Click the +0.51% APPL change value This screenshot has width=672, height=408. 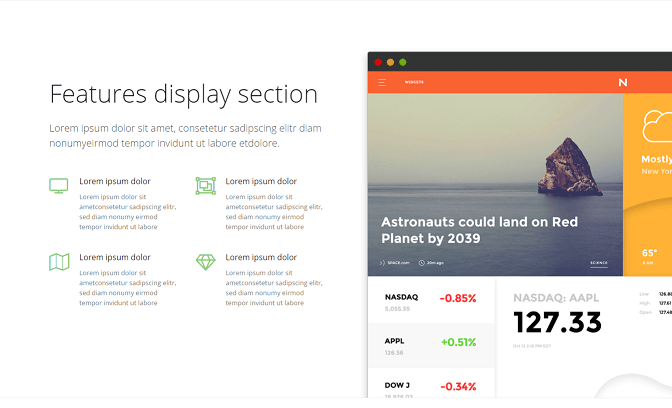coord(459,342)
